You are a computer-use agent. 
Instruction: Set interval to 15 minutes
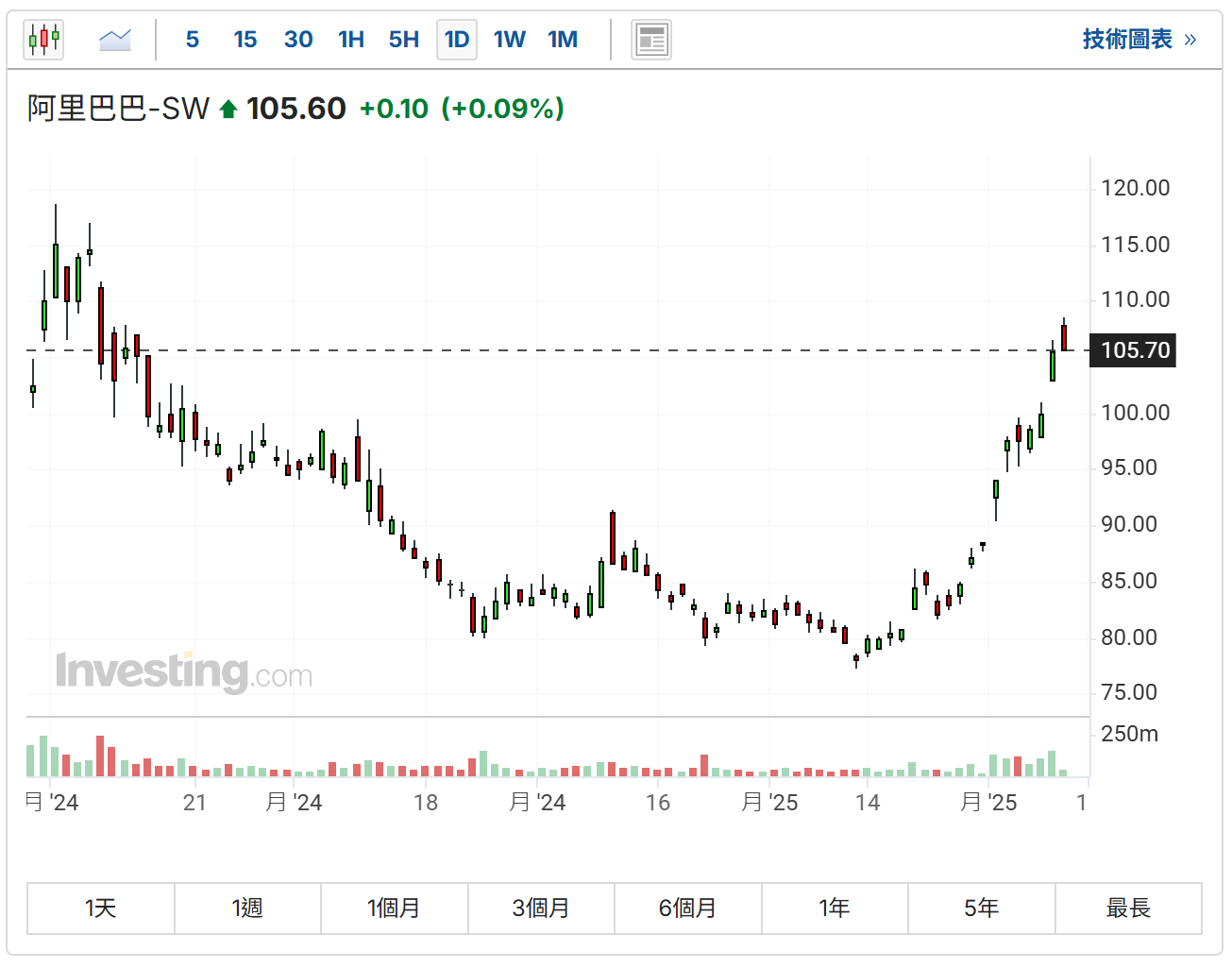click(245, 40)
